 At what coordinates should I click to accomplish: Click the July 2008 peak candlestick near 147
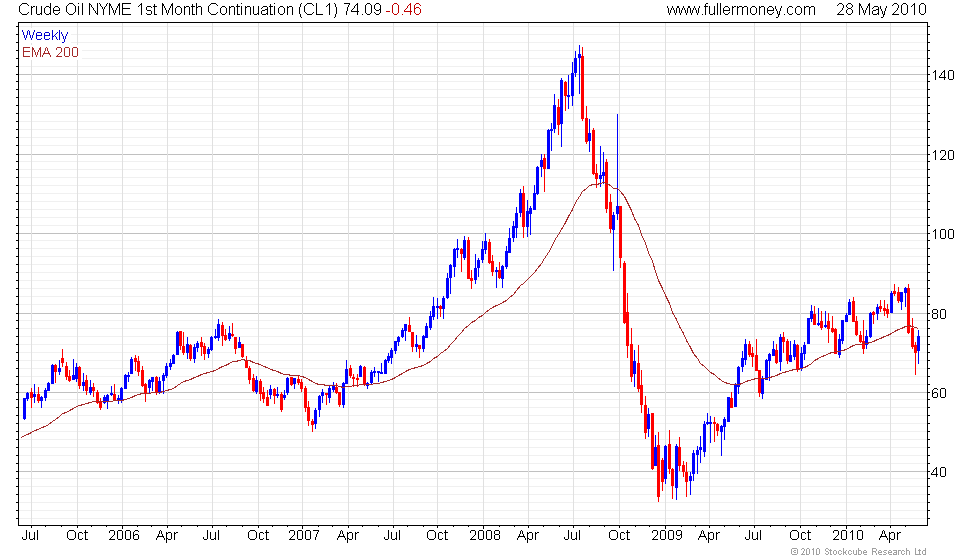click(x=580, y=69)
